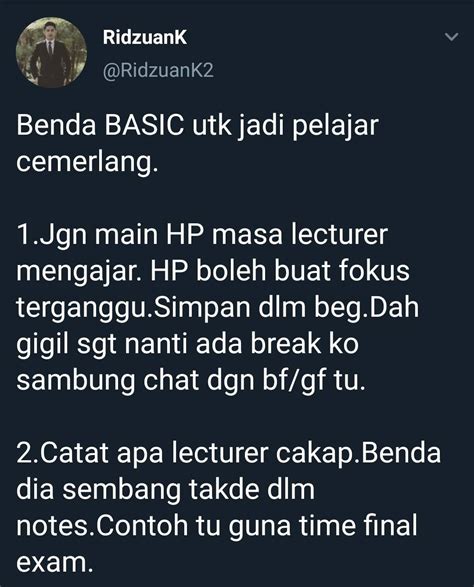Click the 'mengajar. HP boleh buat fokus' line
Screen dimensions: 474x587
pos(213,271)
